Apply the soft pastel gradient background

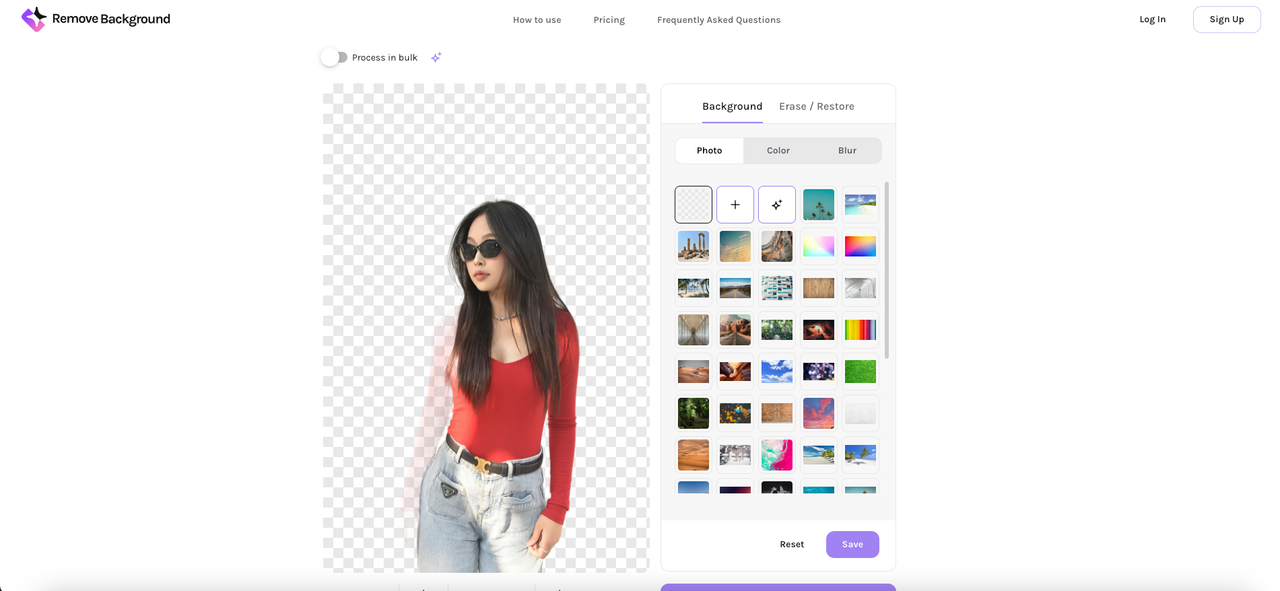point(818,246)
